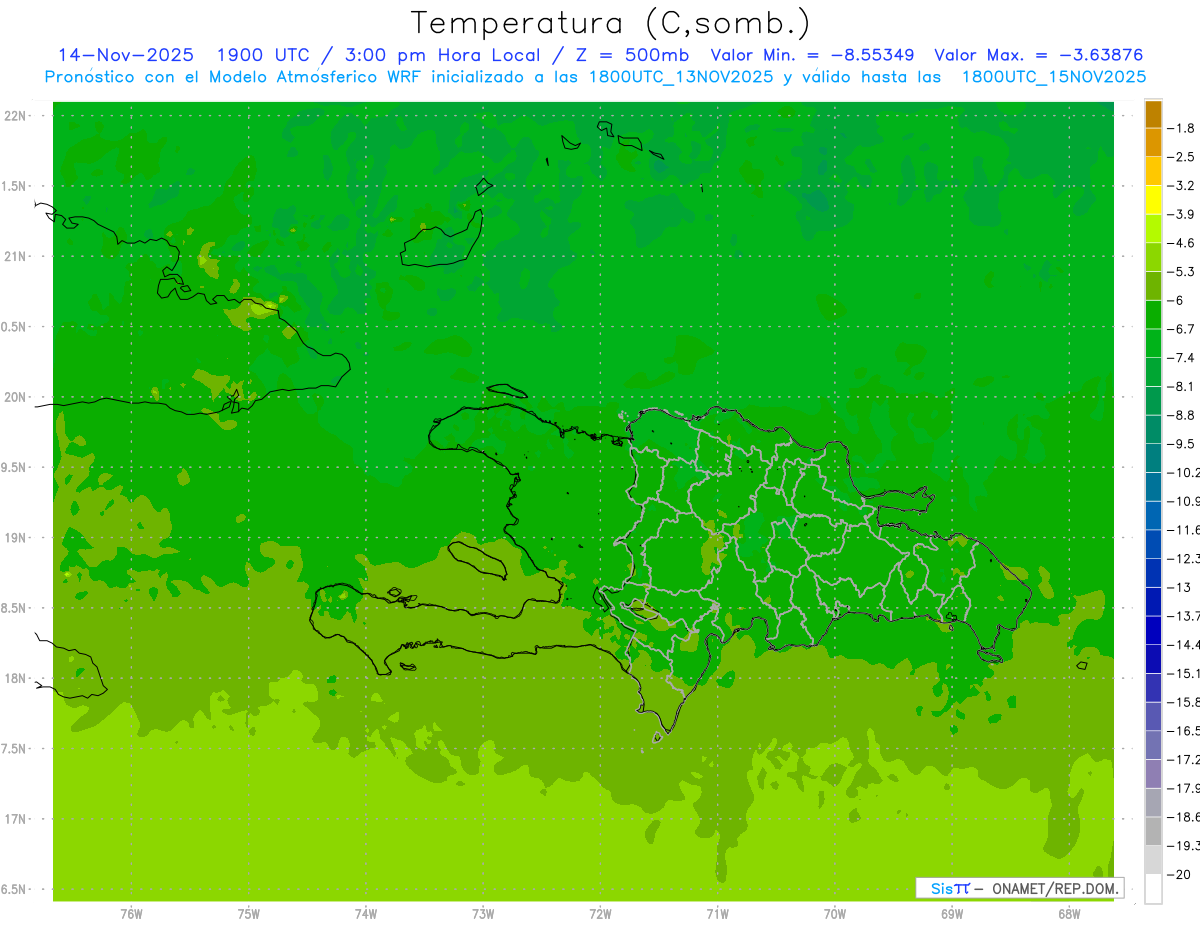This screenshot has height=927, width=1200.
Task: Click the "72W" longitude label
Action: [x=600, y=913]
